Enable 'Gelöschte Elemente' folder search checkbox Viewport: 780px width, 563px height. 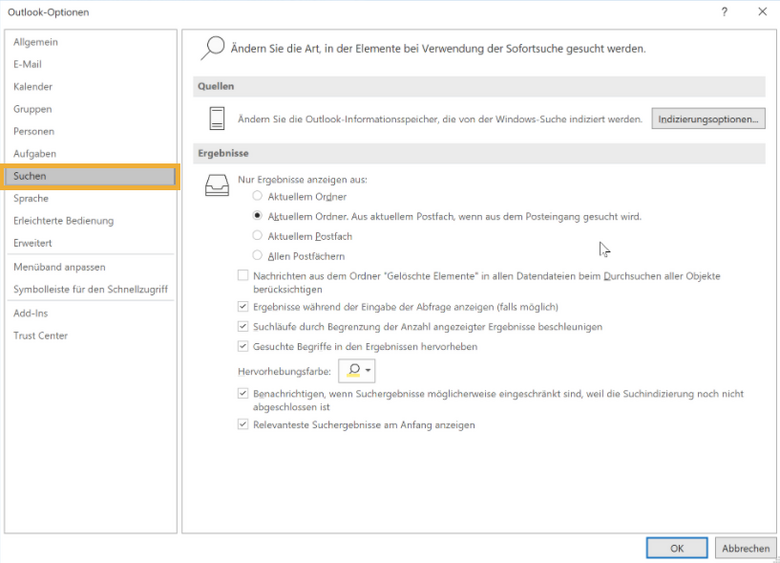tap(243, 276)
